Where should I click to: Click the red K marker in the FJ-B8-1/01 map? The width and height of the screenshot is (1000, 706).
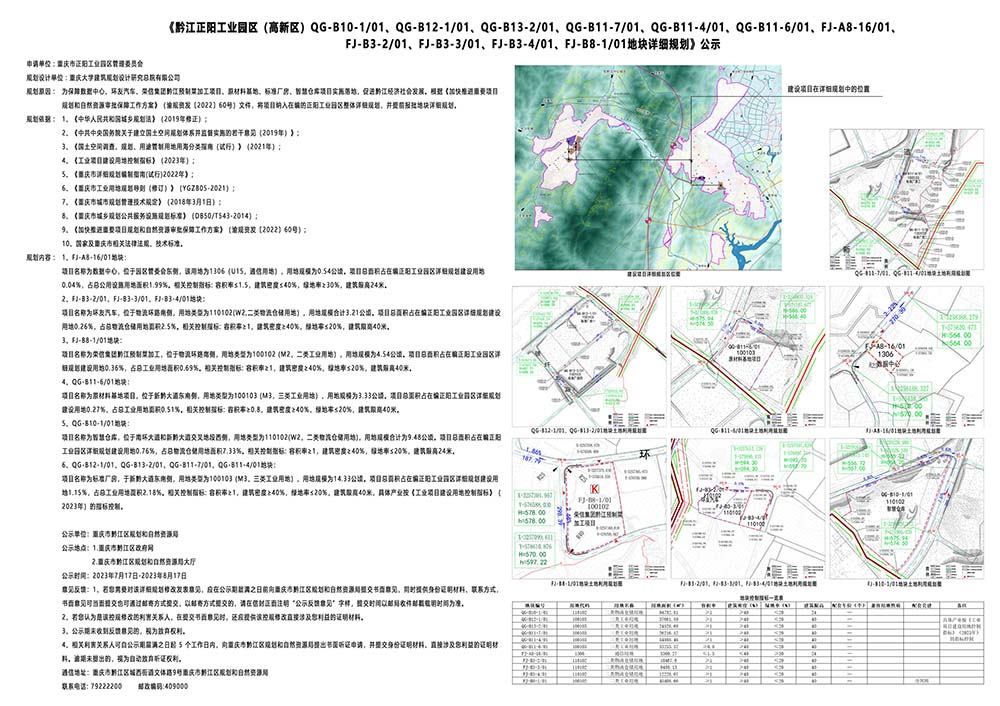(x=594, y=489)
